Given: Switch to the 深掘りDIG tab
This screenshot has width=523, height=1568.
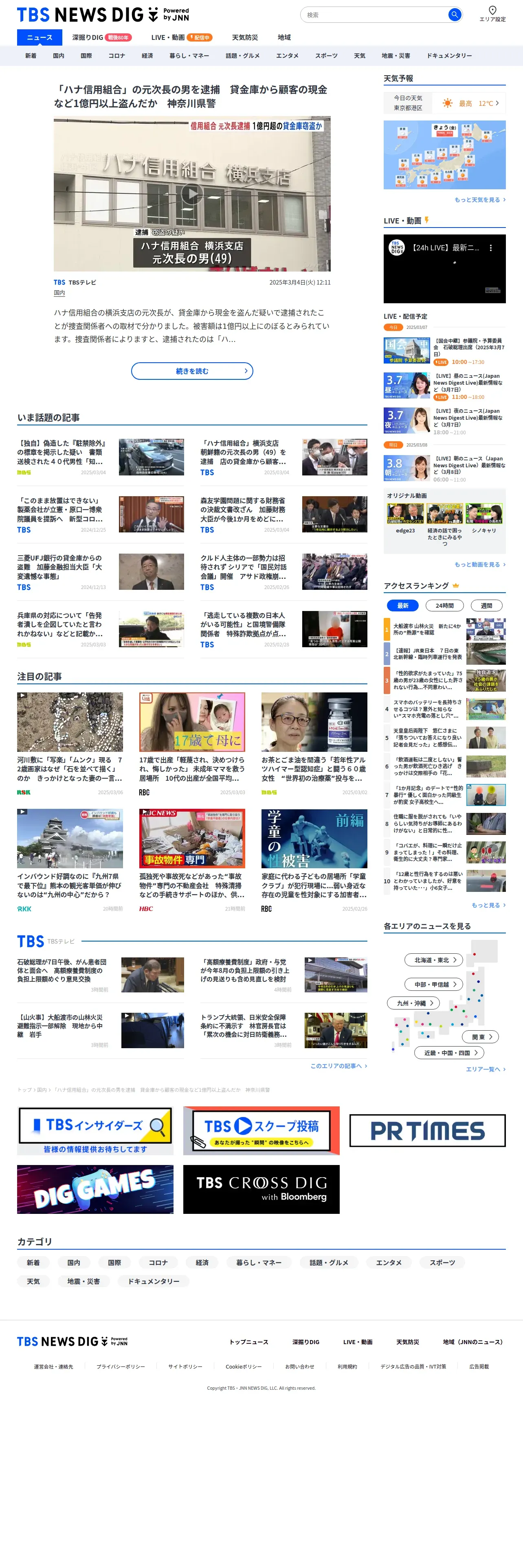Looking at the screenshot, I should pyautogui.click(x=101, y=37).
